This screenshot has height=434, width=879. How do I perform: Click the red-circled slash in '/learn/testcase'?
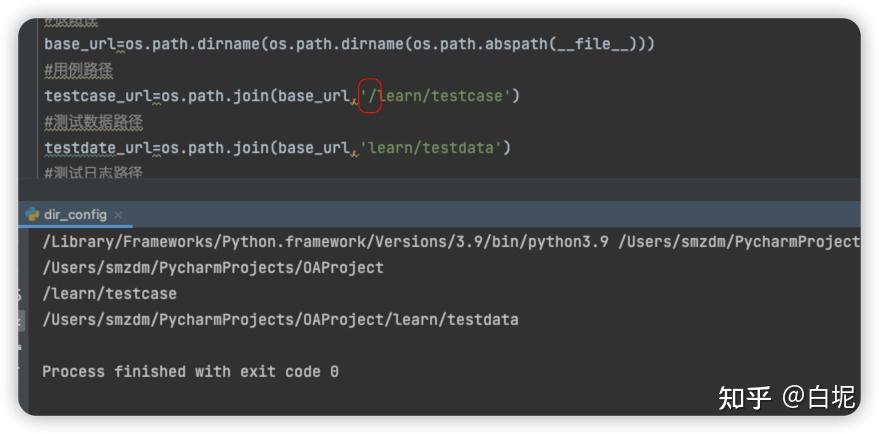[371, 96]
